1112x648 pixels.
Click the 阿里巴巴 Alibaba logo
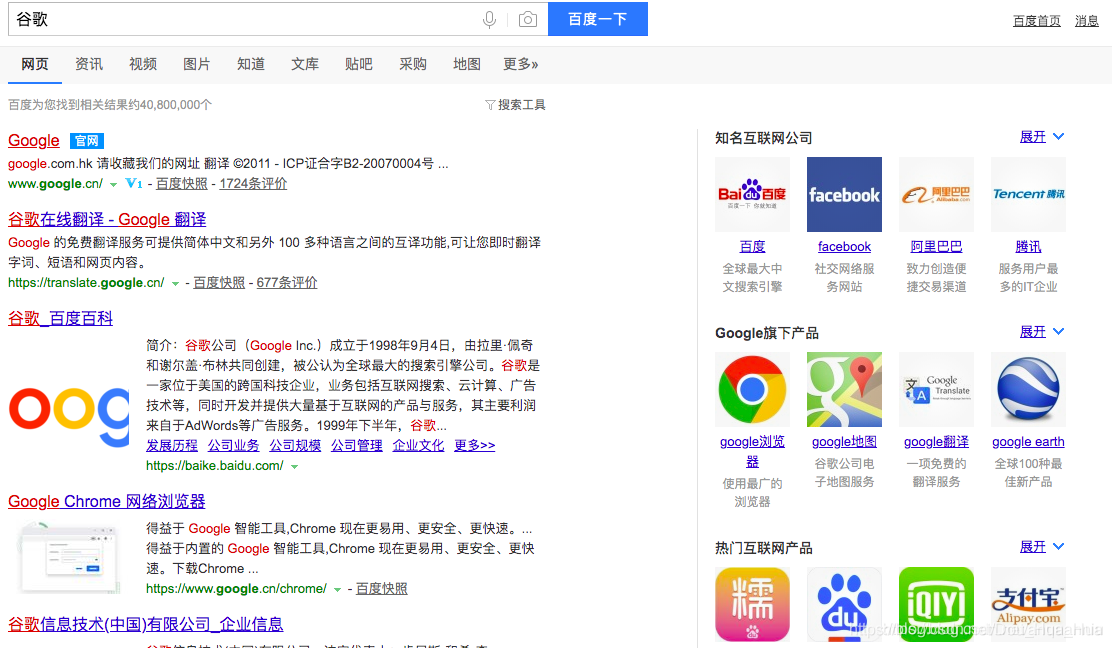tap(936, 194)
